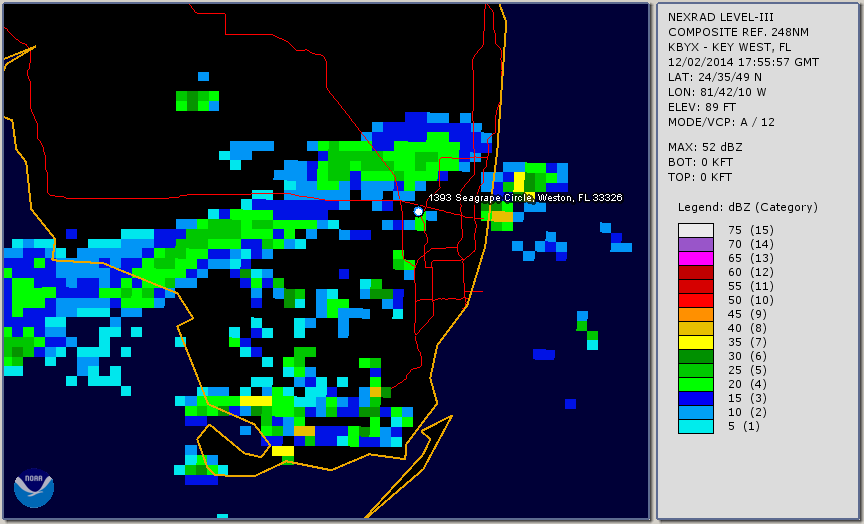Click the LON: 81/42/10 W line
Image resolution: width=864 pixels, height=524 pixels.
(717, 92)
